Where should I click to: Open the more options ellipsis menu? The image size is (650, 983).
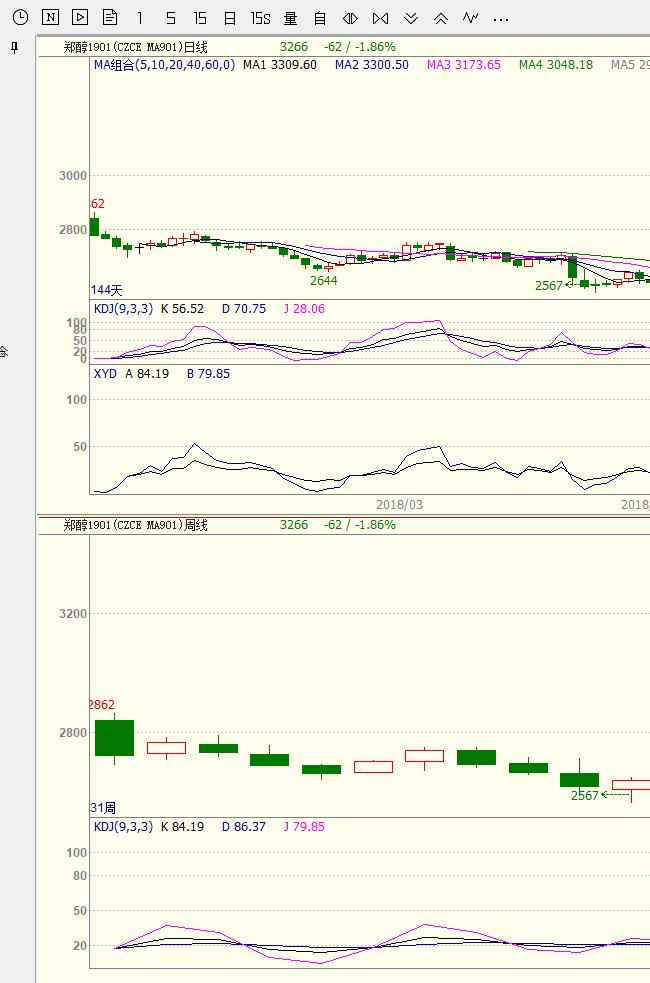click(x=501, y=19)
